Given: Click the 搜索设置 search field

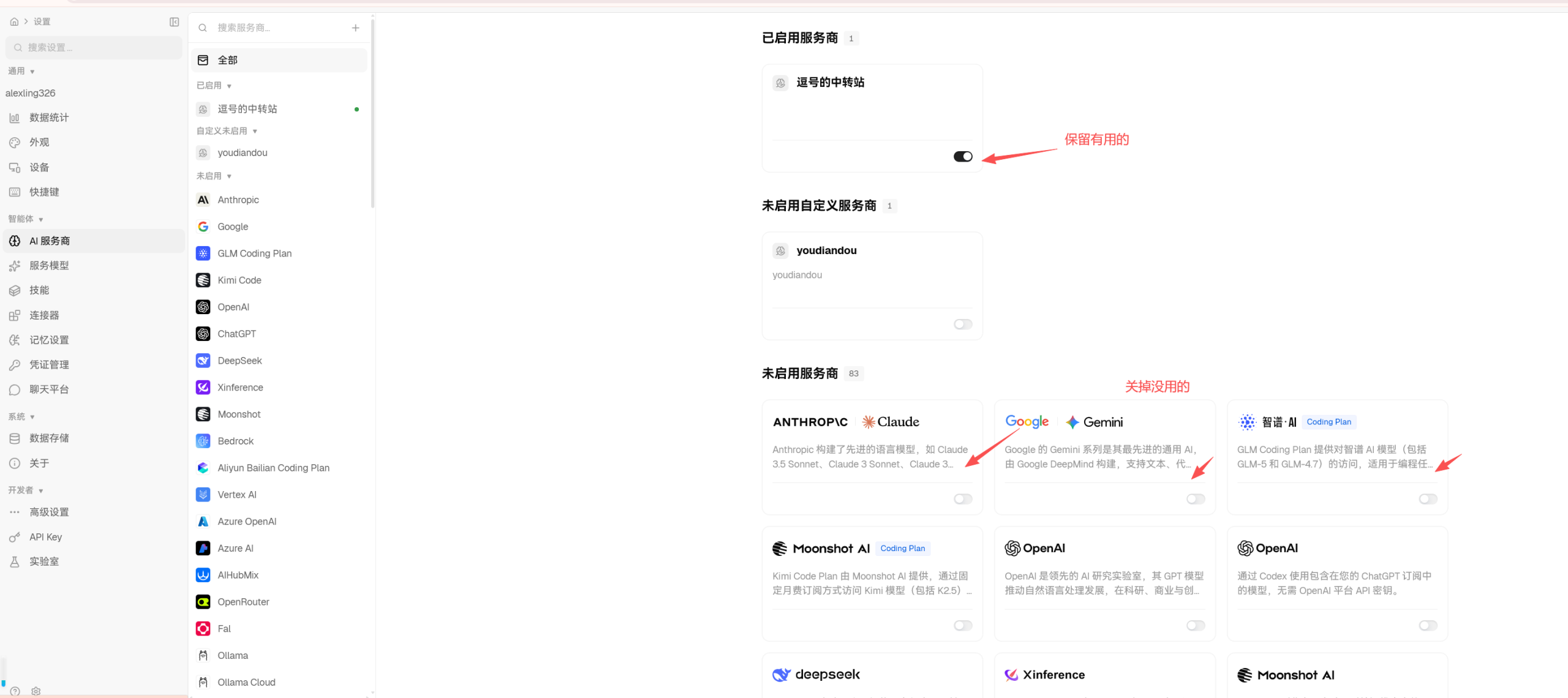Looking at the screenshot, I should pos(94,48).
